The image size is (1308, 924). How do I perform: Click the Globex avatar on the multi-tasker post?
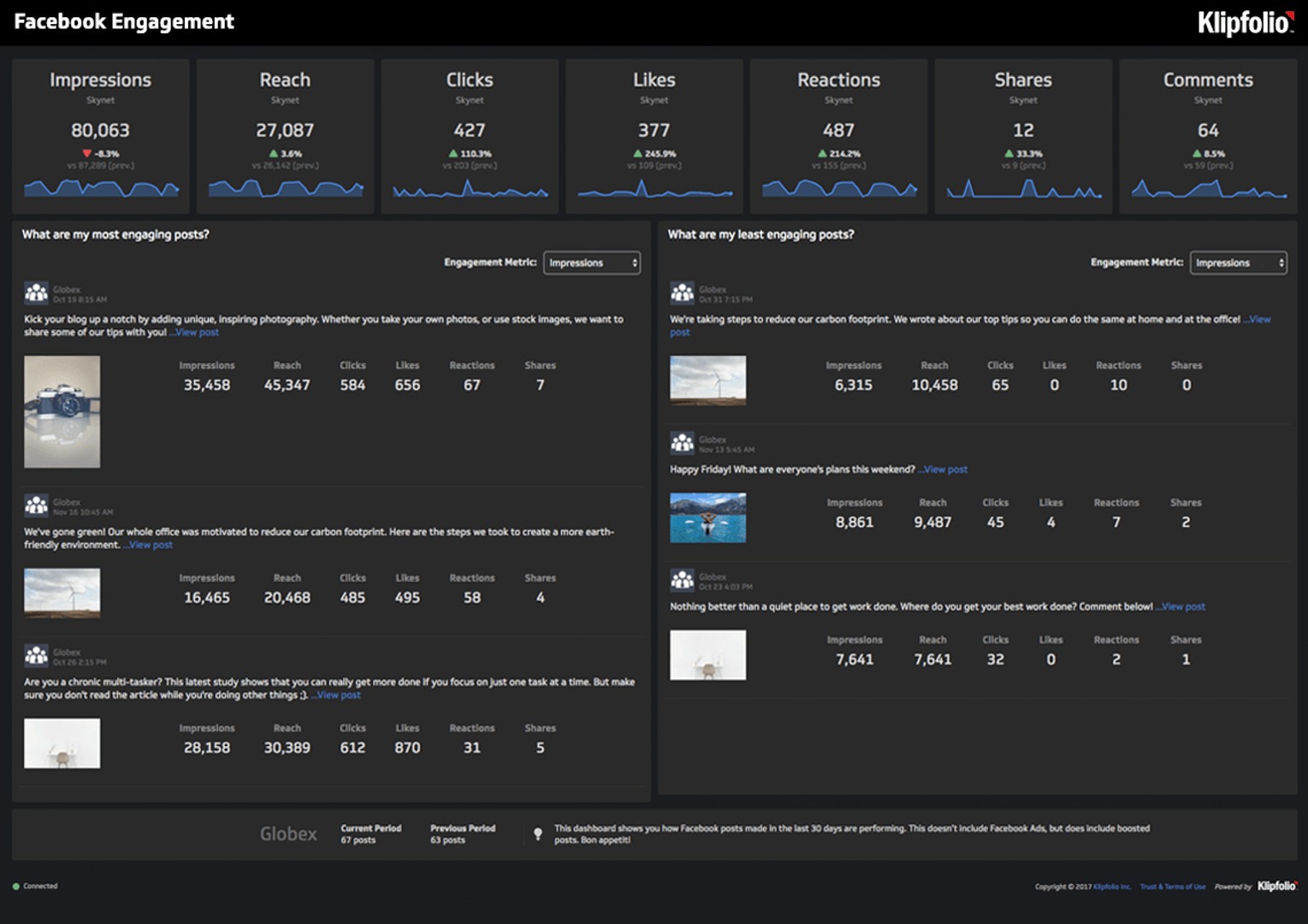[37, 654]
